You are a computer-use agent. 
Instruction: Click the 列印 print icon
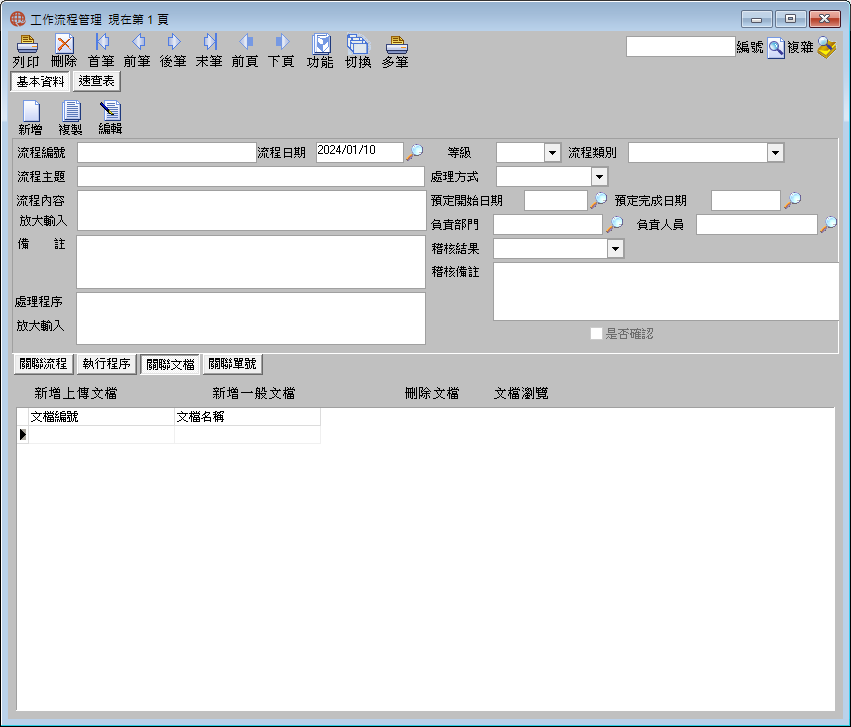[27, 44]
